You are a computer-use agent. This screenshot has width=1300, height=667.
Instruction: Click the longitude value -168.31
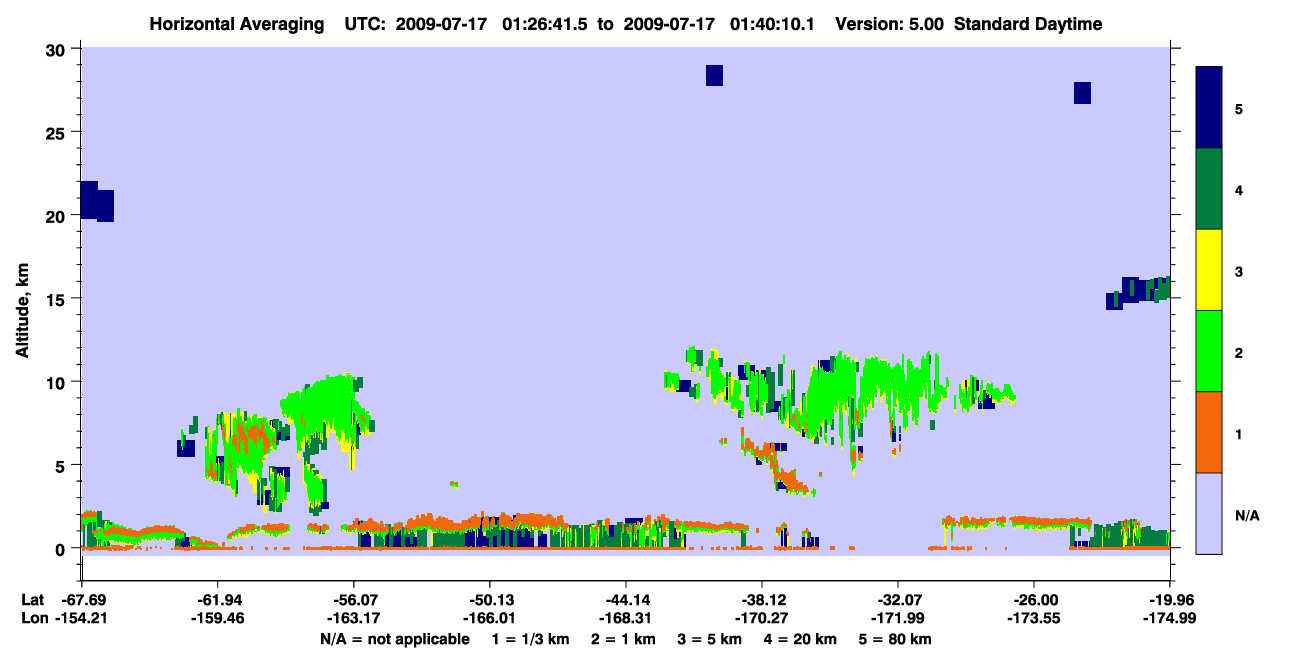tap(626, 619)
